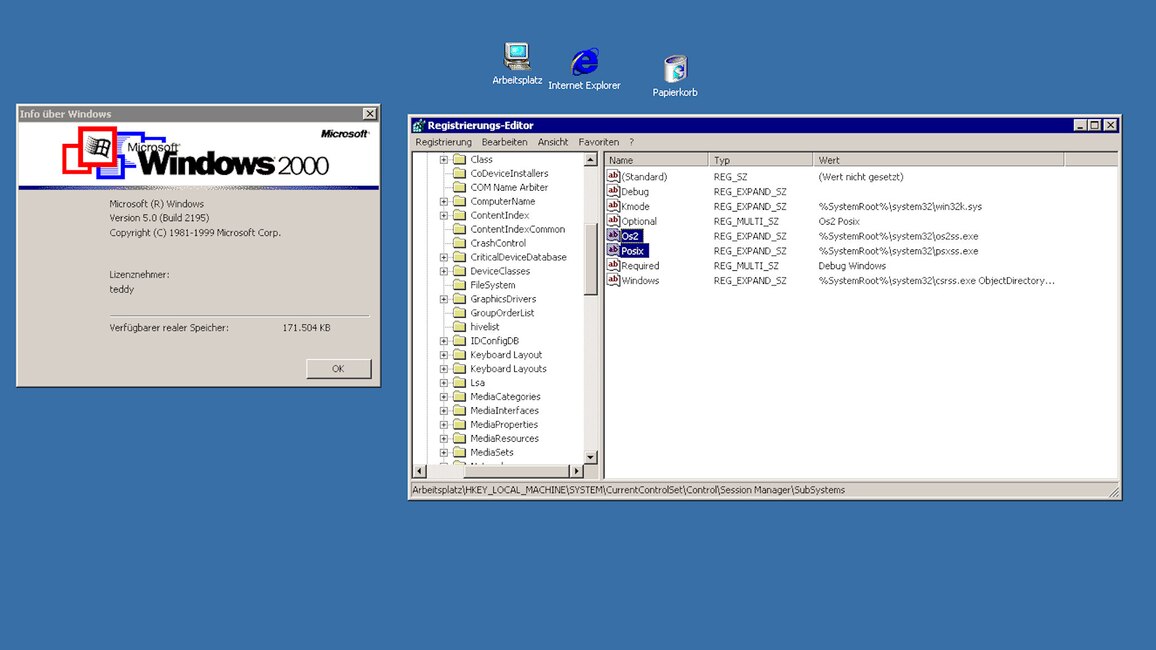Click the 'Os2 Posix' value text

click(x=839, y=221)
